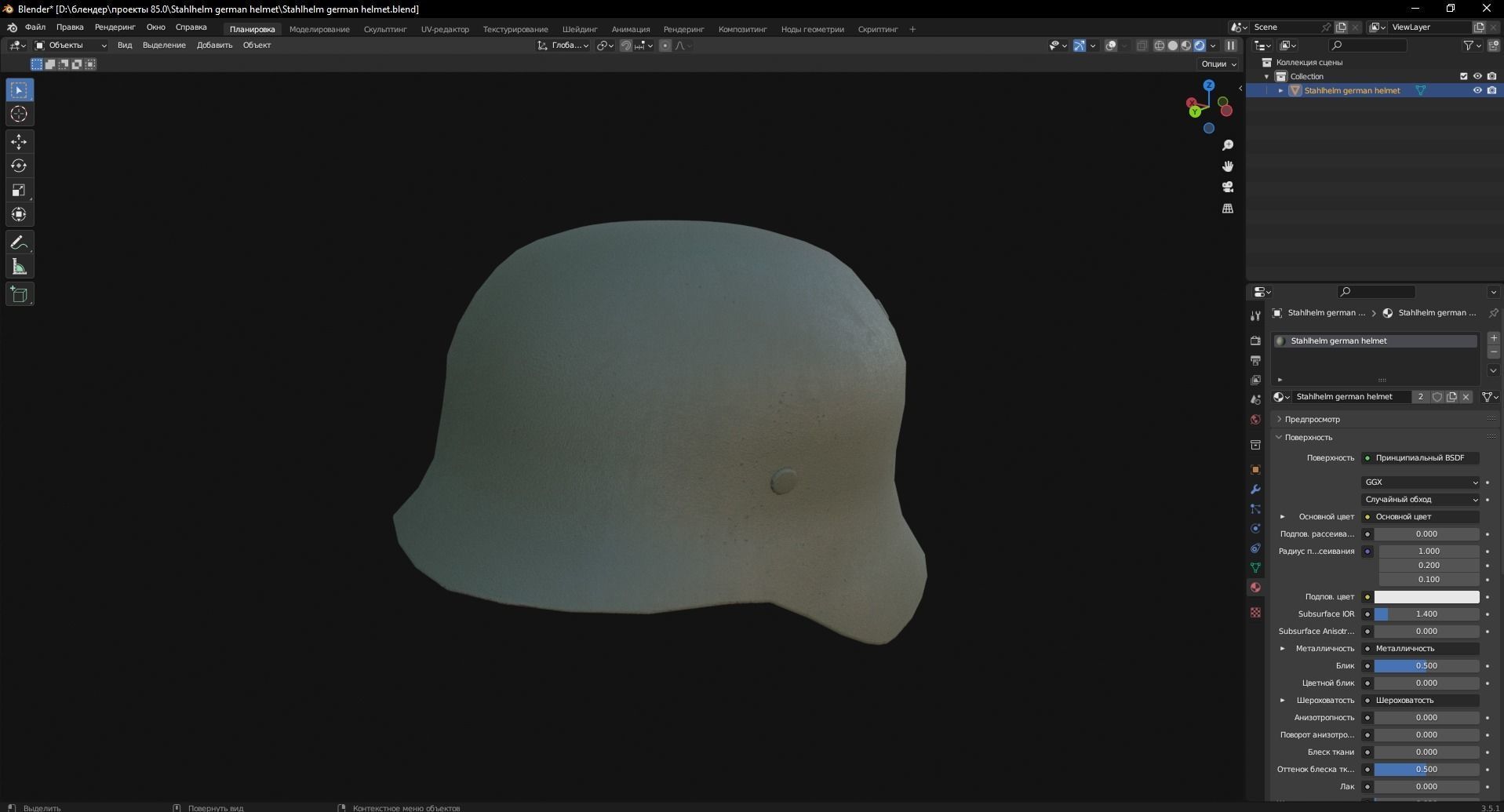Pick the Annotate pencil tool
Image resolution: width=1504 pixels, height=812 pixels.
[19, 243]
